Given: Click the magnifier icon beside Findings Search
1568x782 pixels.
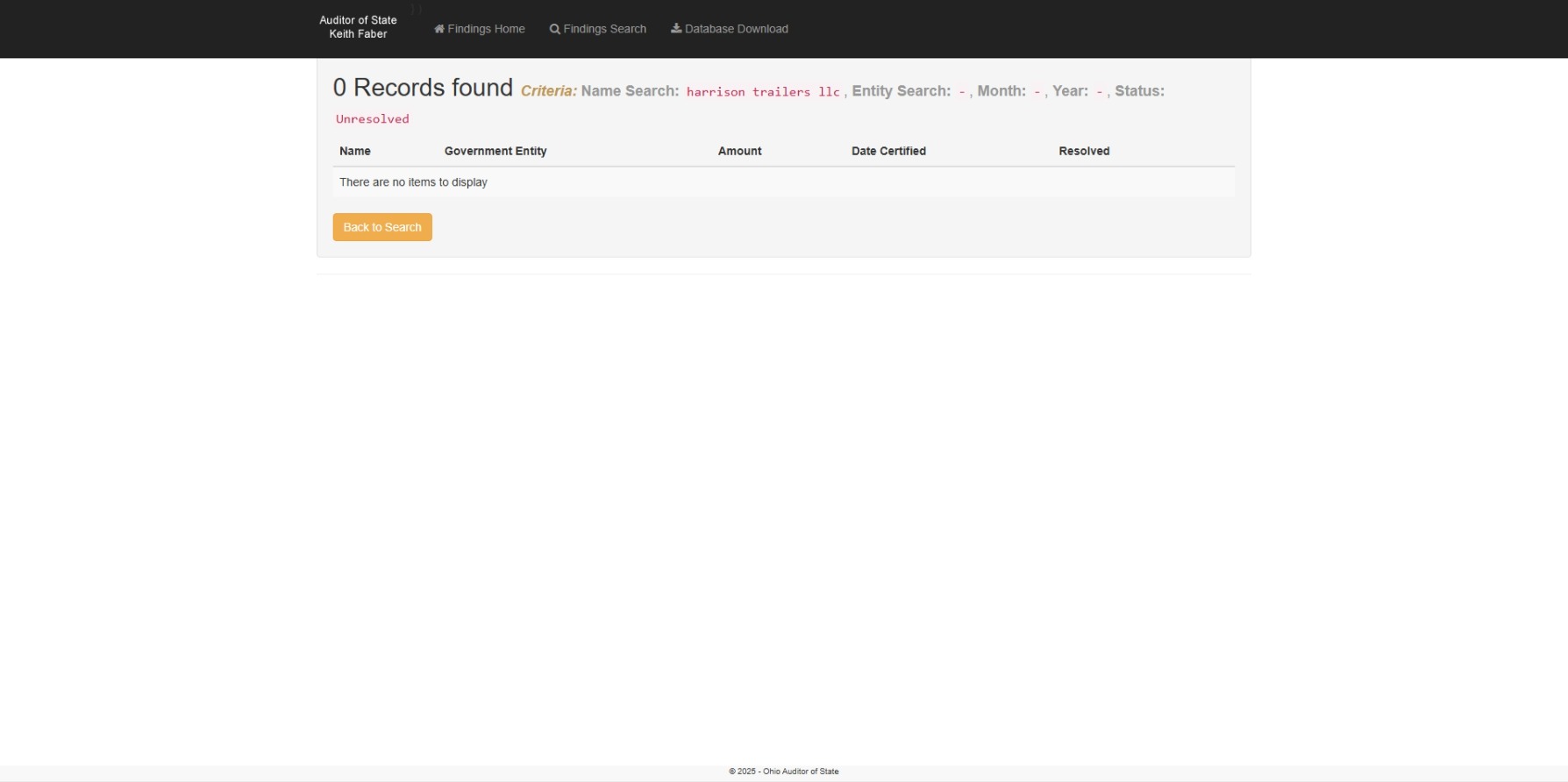Looking at the screenshot, I should (x=554, y=29).
